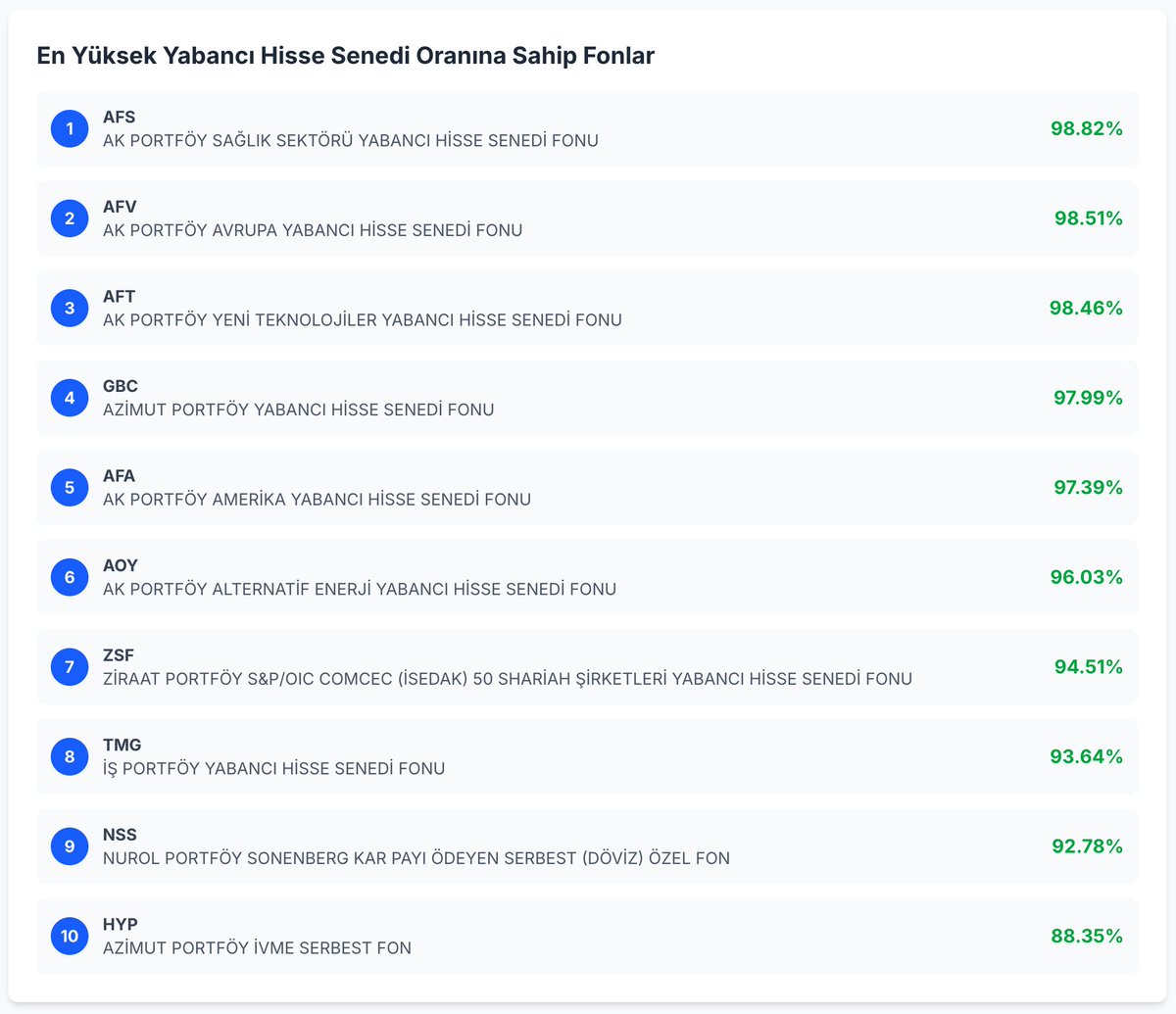Select the AFV fund code

click(x=120, y=207)
